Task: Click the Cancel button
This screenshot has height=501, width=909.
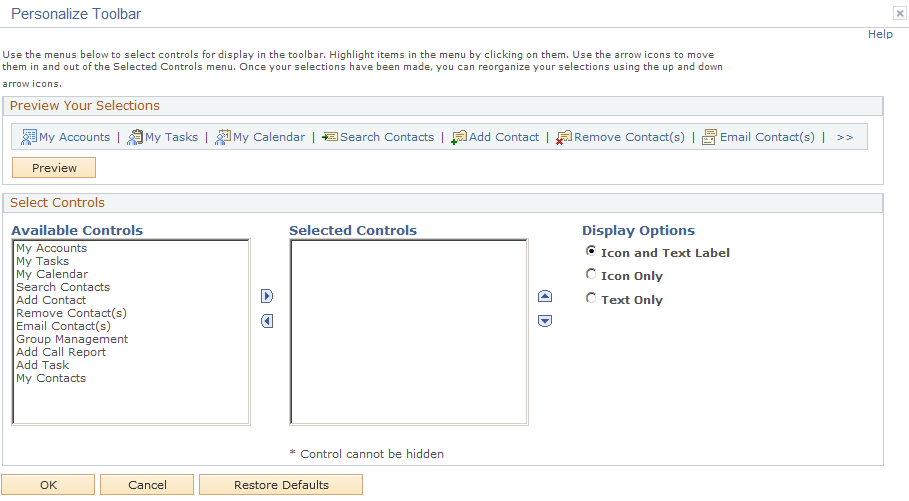Action: pos(147,485)
